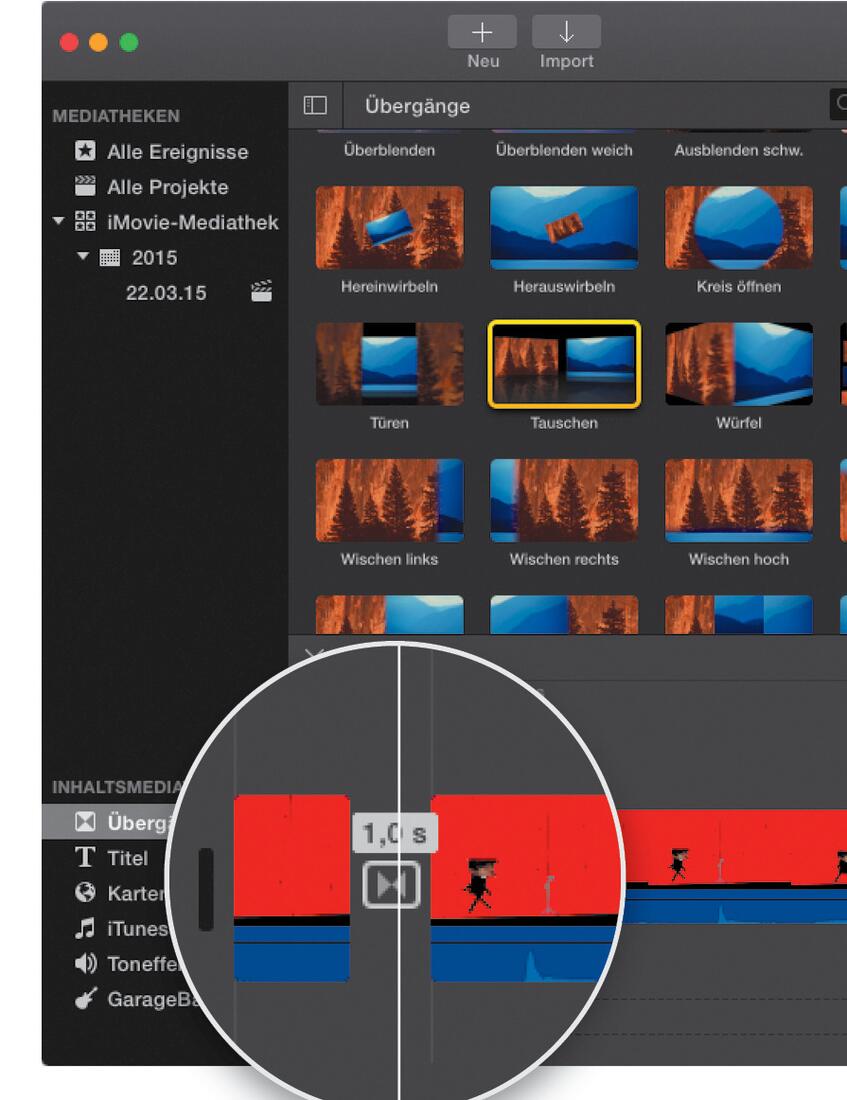The width and height of the screenshot is (847, 1100).
Task: Select the Kreis öffnen transition
Action: coord(738,228)
